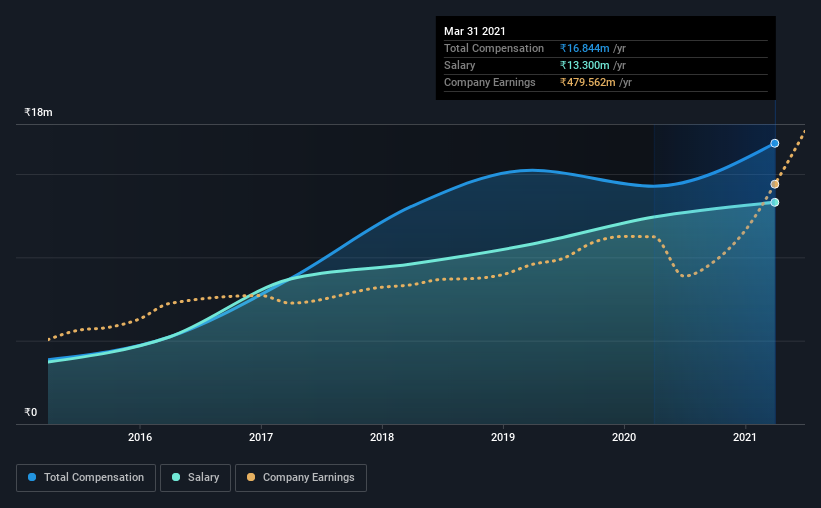
Task: Select the 2019 x-axis label
Action: point(503,437)
